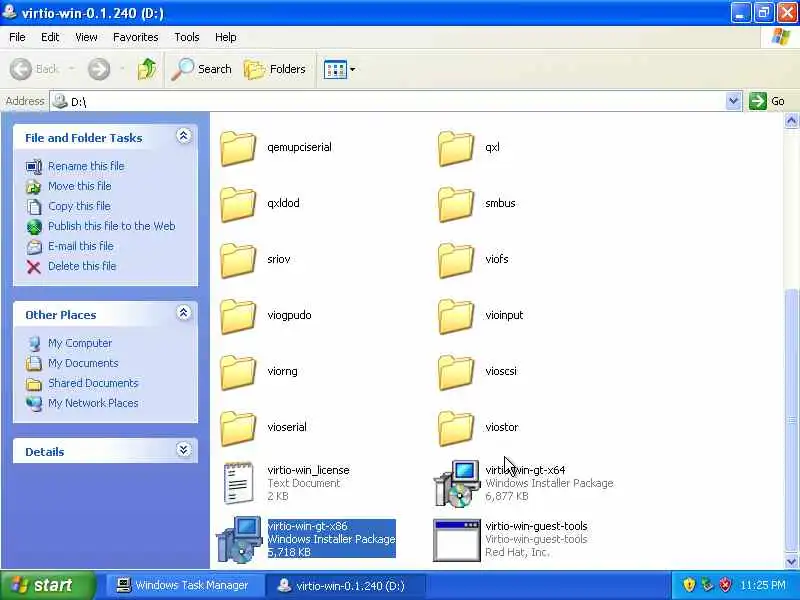Screen dimensions: 800x600
Task: Select the viorng folder icon
Action: point(238,372)
